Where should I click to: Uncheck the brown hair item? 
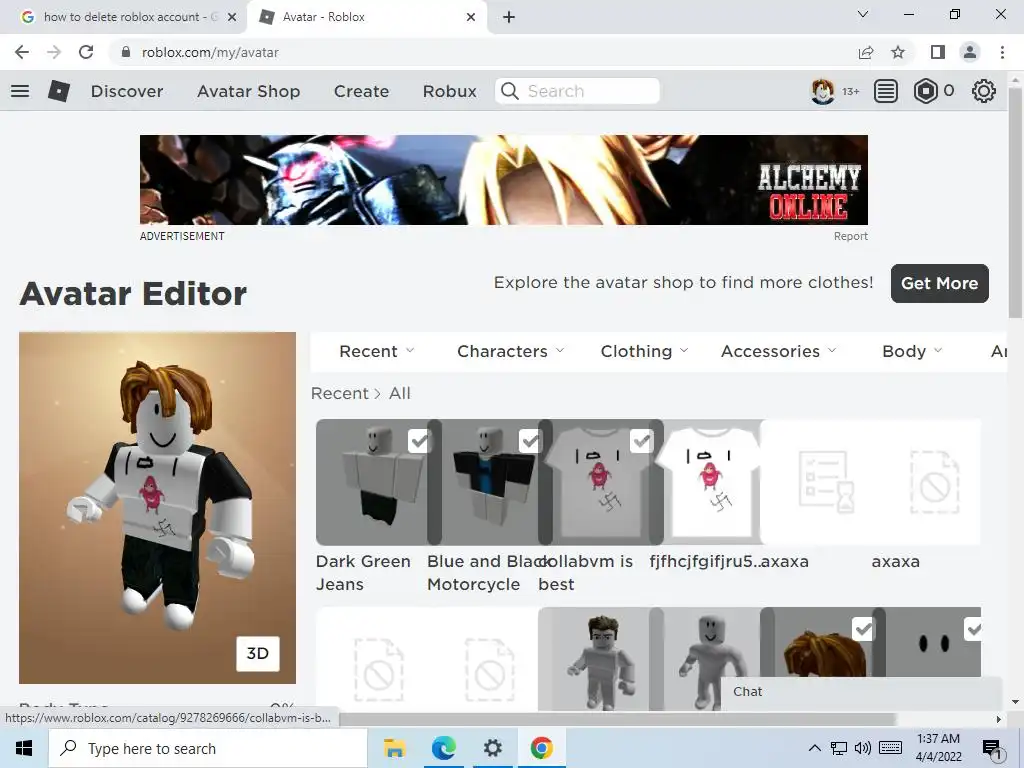pos(863,630)
